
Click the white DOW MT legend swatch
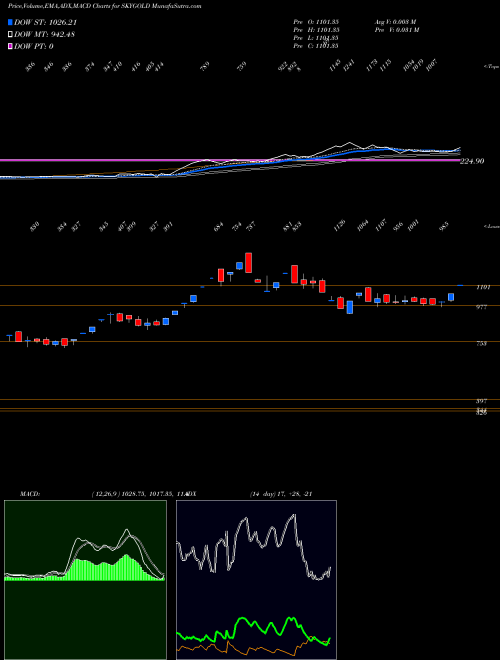[10, 34]
